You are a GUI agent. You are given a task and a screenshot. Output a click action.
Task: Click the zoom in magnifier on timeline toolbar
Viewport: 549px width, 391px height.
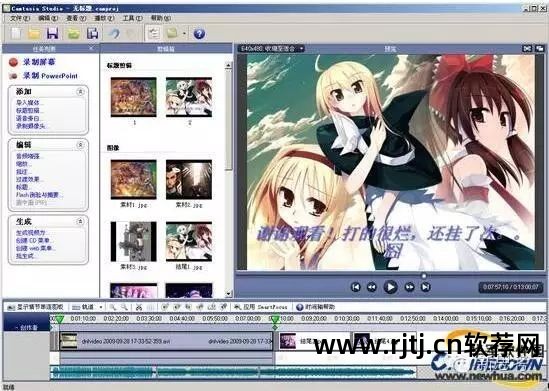tap(113, 307)
